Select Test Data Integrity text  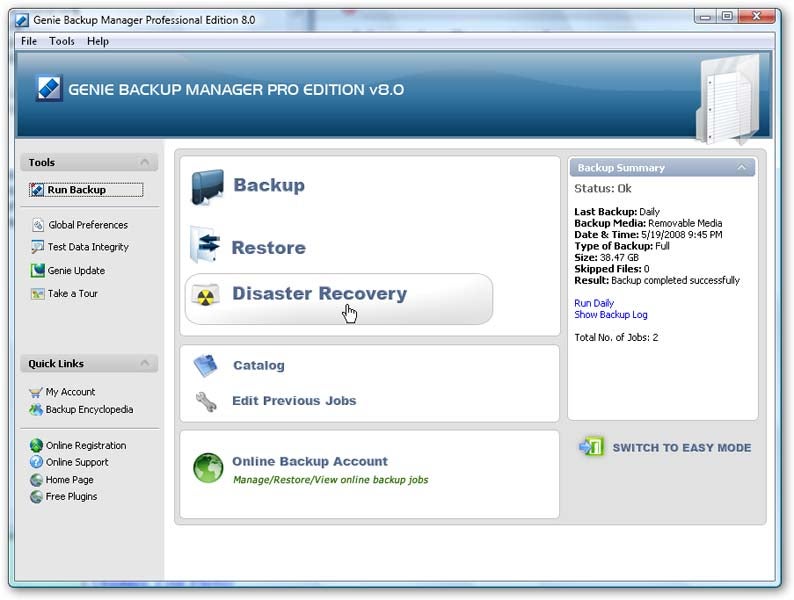pos(88,247)
